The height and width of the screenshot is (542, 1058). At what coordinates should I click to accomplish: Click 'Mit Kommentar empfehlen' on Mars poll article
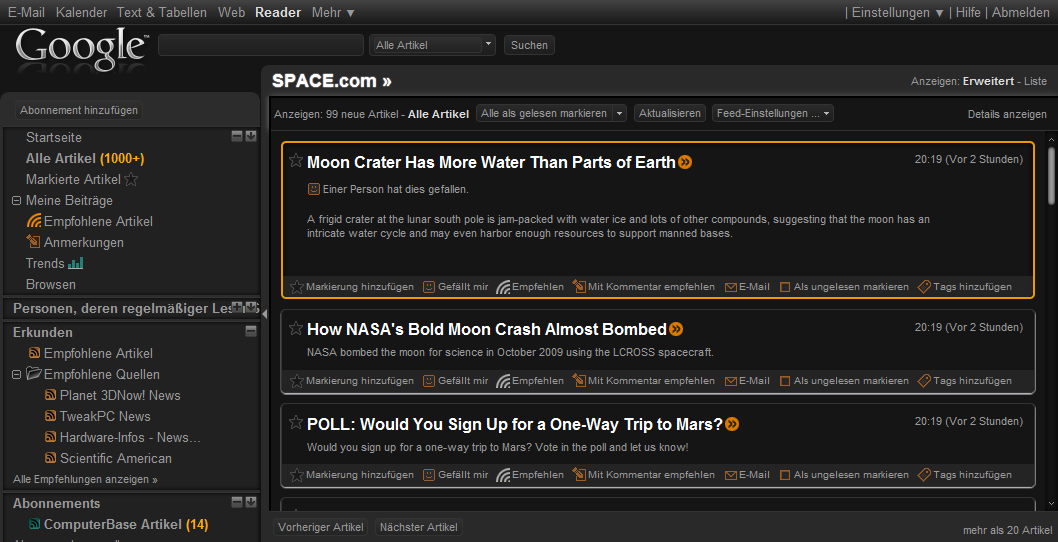pyautogui.click(x=643, y=475)
